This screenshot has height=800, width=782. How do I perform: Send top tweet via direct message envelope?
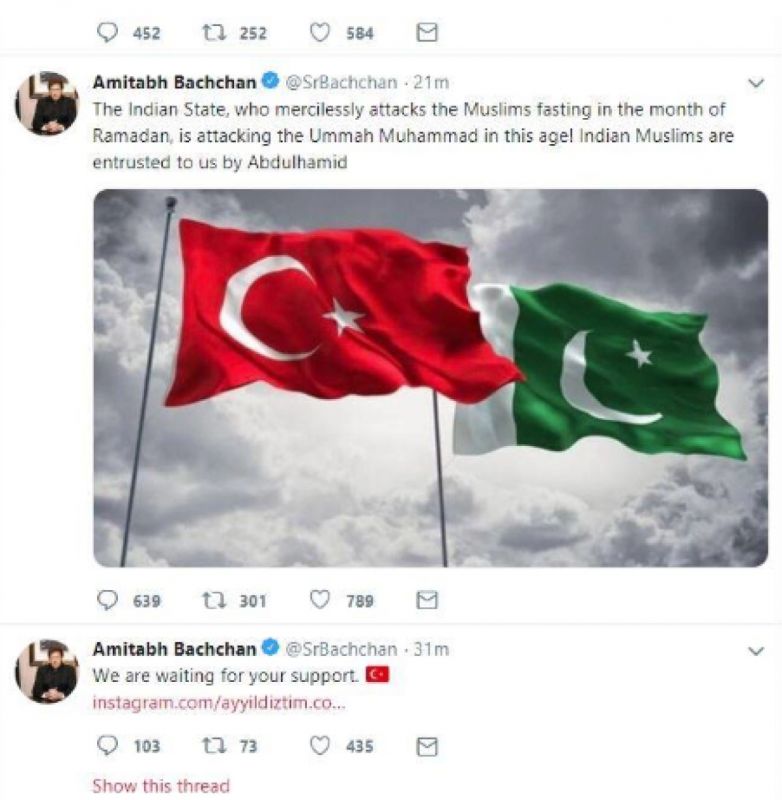(427, 33)
